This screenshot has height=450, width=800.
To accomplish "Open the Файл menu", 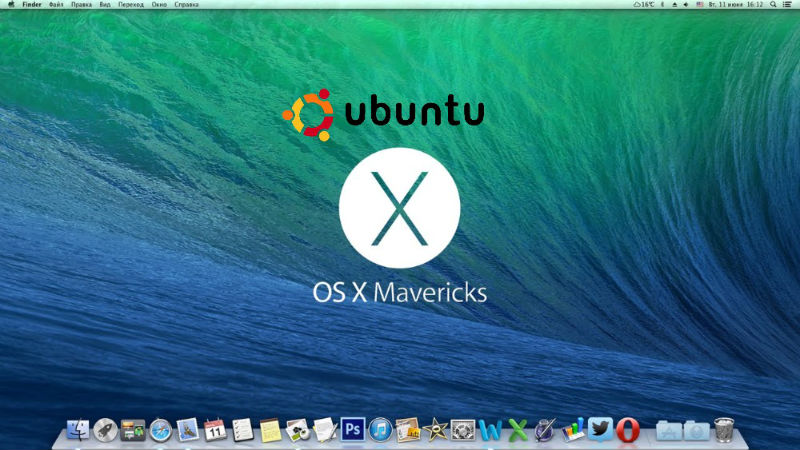I will 56,4.
